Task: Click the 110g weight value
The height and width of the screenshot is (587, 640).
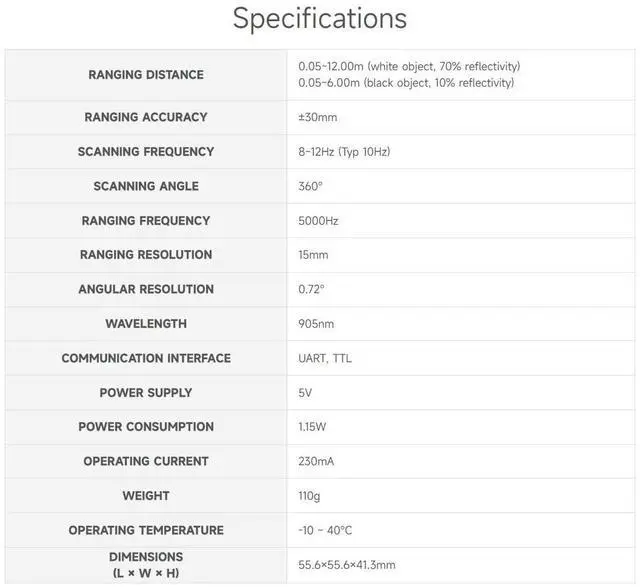Action: 309,496
